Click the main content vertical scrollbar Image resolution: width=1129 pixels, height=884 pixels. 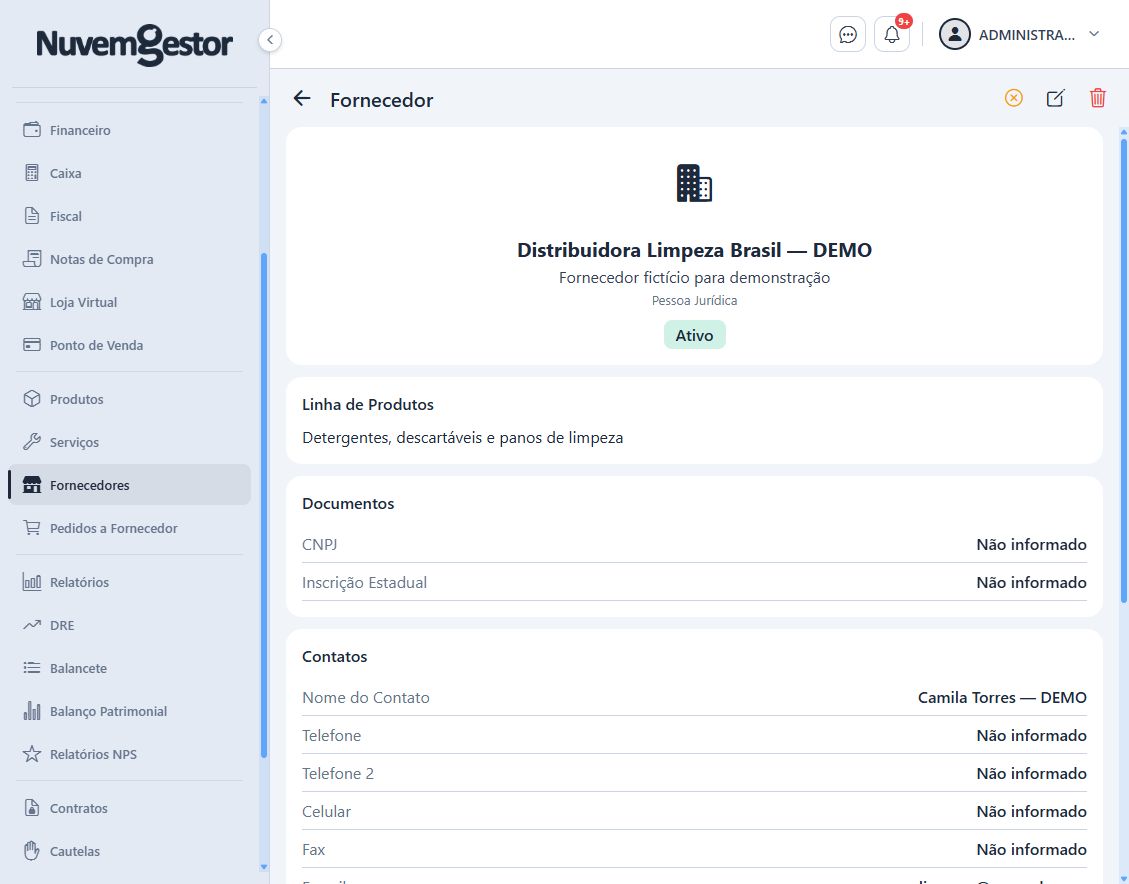[x=1123, y=371]
